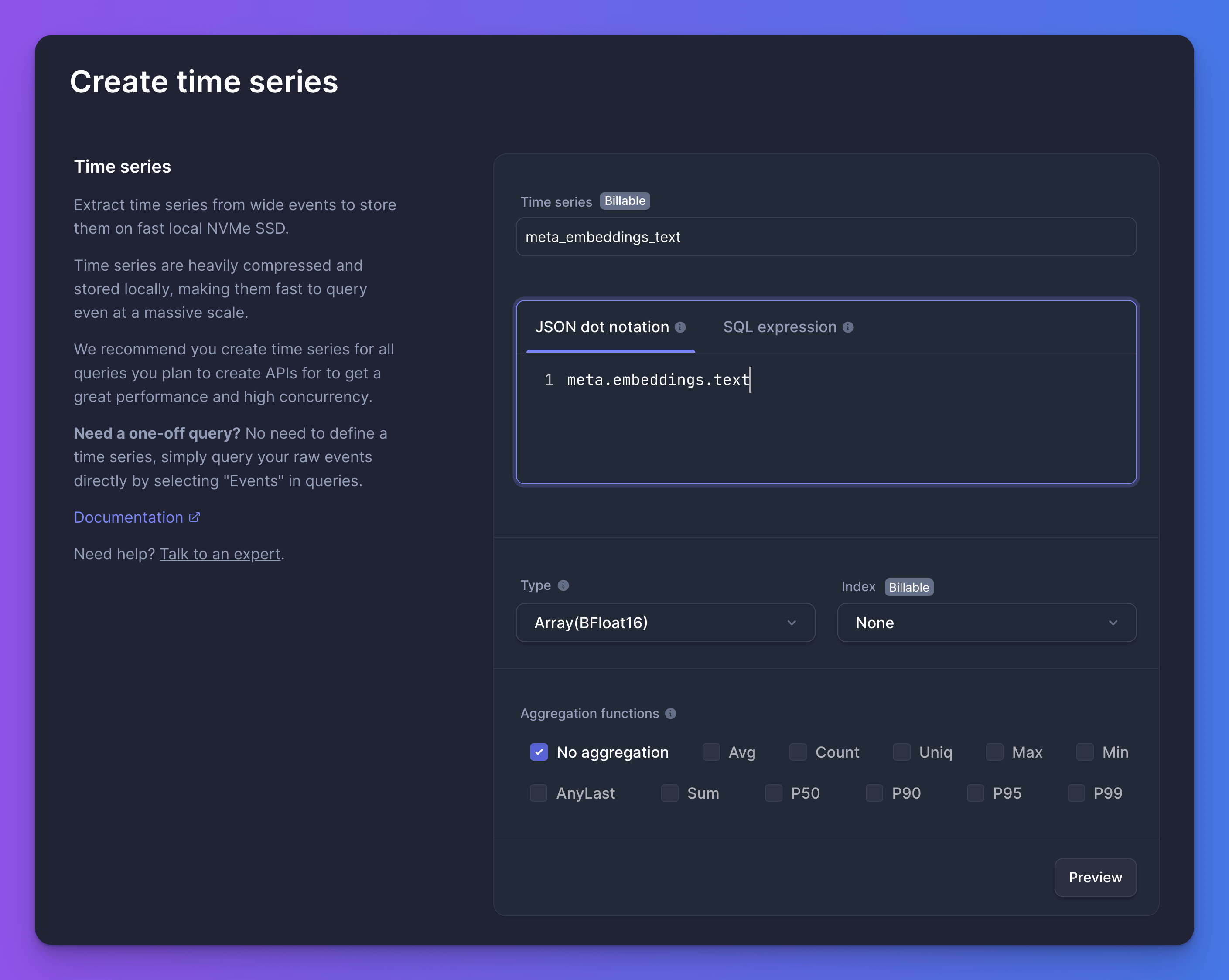Click the external link icon on Documentation
The image size is (1229, 980).
click(195, 516)
